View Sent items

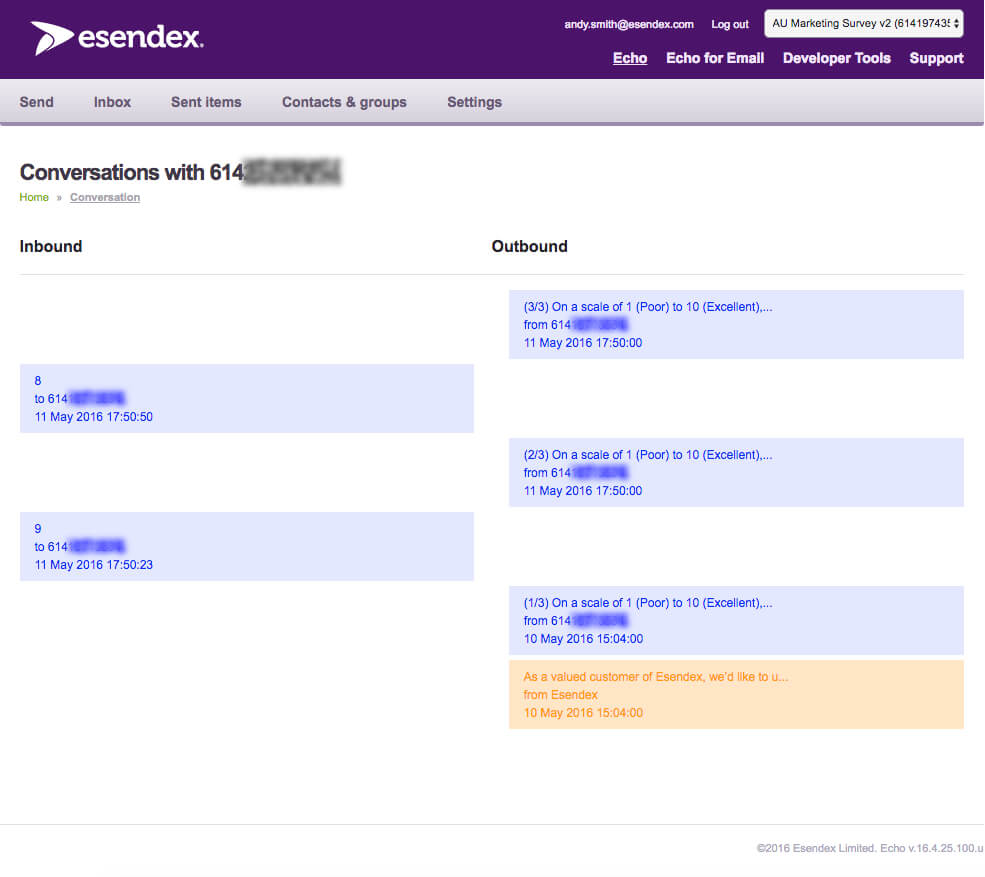click(206, 102)
